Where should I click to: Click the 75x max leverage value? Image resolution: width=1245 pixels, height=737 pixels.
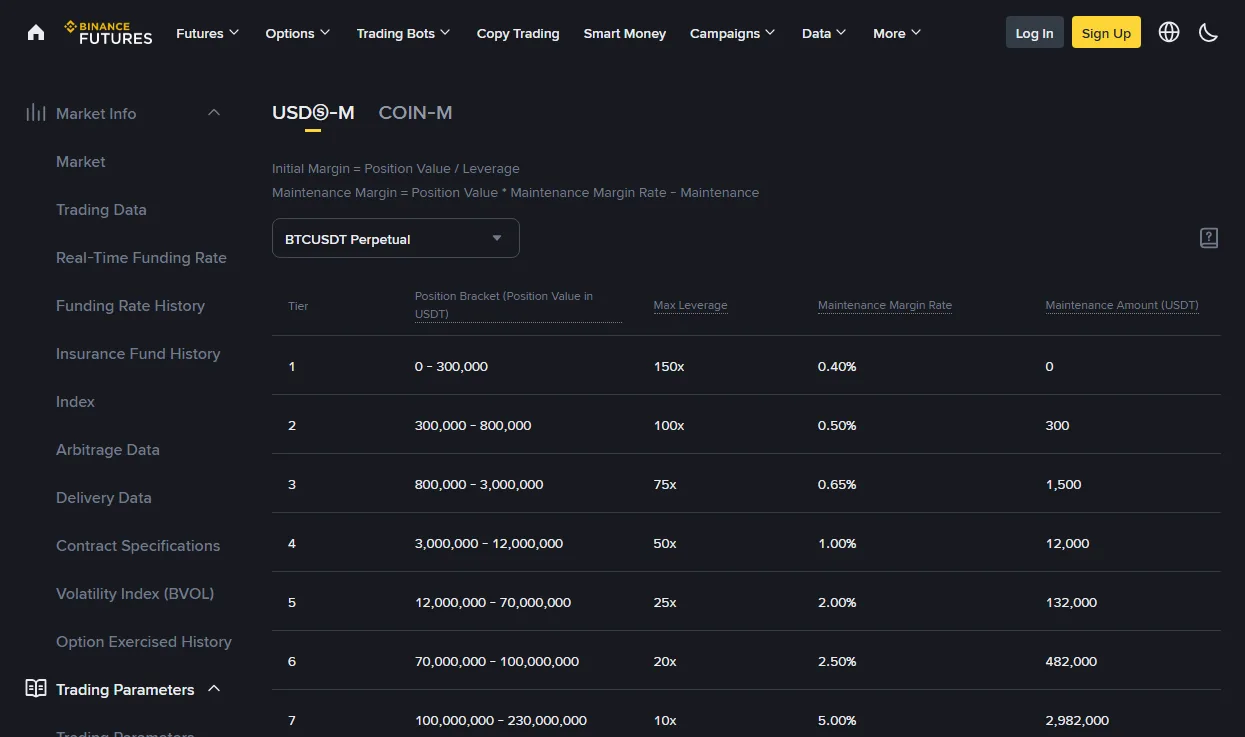[665, 484]
